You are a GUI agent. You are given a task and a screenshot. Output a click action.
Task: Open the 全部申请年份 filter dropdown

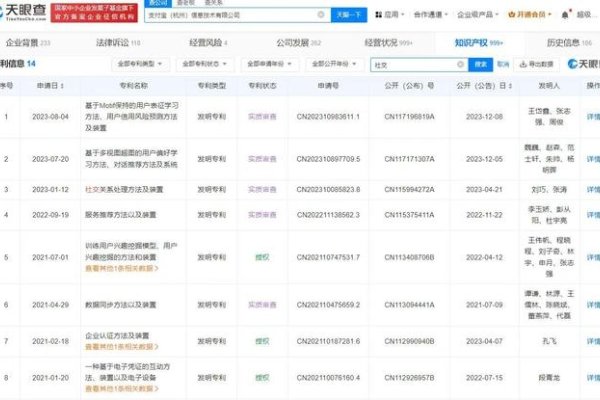tap(269, 64)
